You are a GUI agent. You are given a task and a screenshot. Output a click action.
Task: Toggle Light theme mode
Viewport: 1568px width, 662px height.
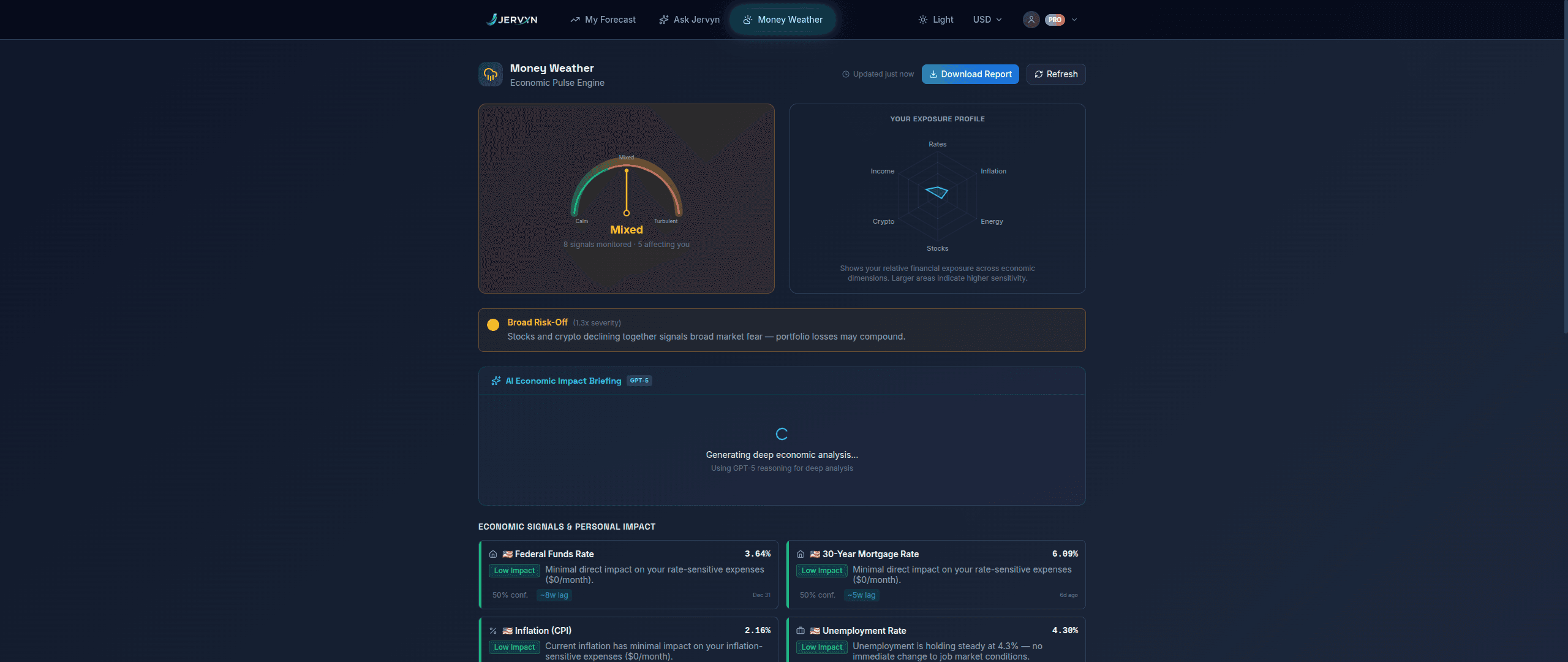coord(936,20)
